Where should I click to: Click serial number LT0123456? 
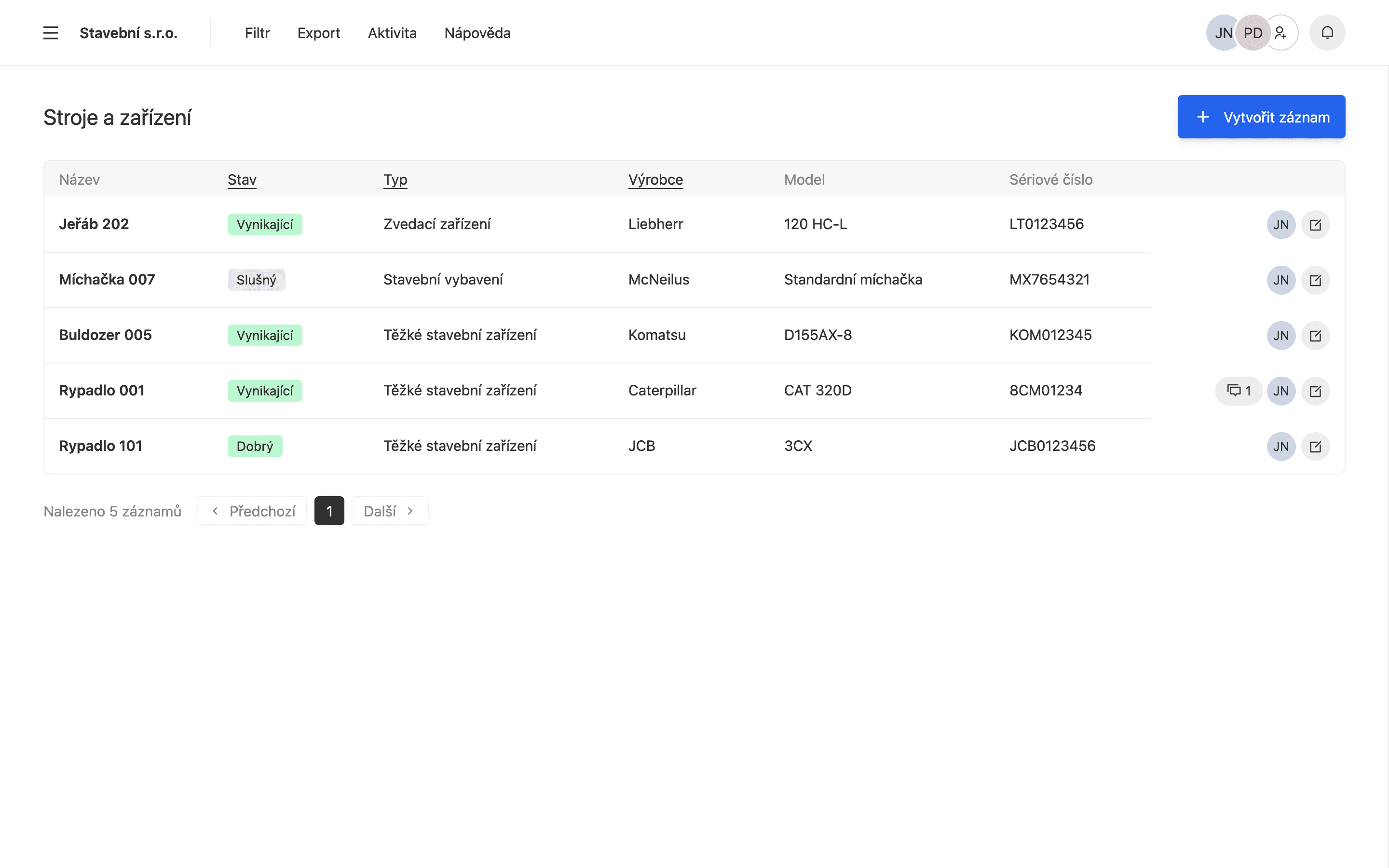tap(1047, 224)
